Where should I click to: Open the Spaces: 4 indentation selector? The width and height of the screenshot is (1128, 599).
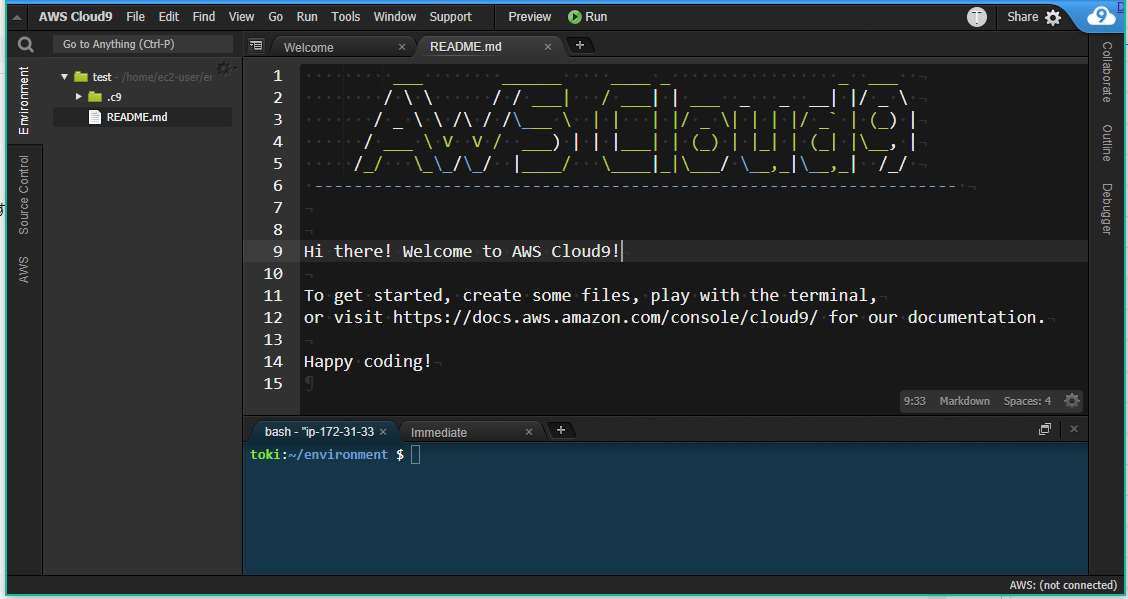(1027, 401)
